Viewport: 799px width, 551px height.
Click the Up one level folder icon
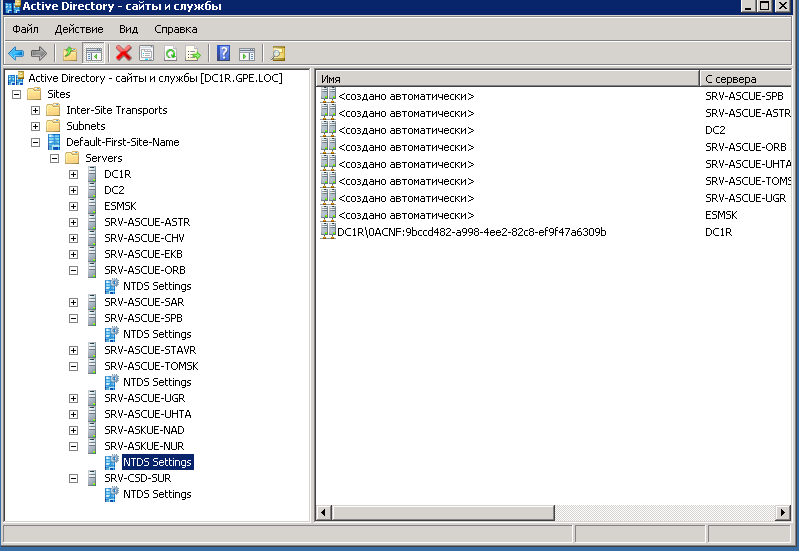tap(70, 54)
